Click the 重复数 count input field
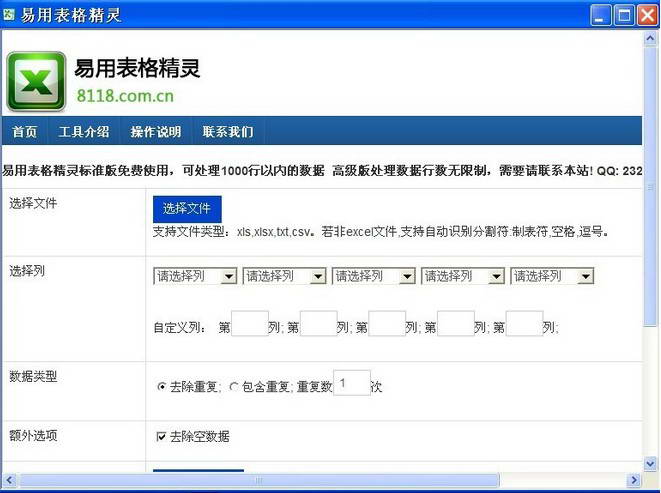The height and width of the screenshot is (493, 661). tap(352, 383)
